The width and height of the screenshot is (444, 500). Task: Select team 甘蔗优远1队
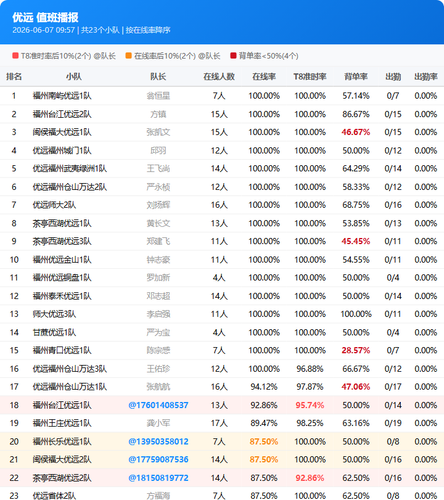(x=54, y=332)
